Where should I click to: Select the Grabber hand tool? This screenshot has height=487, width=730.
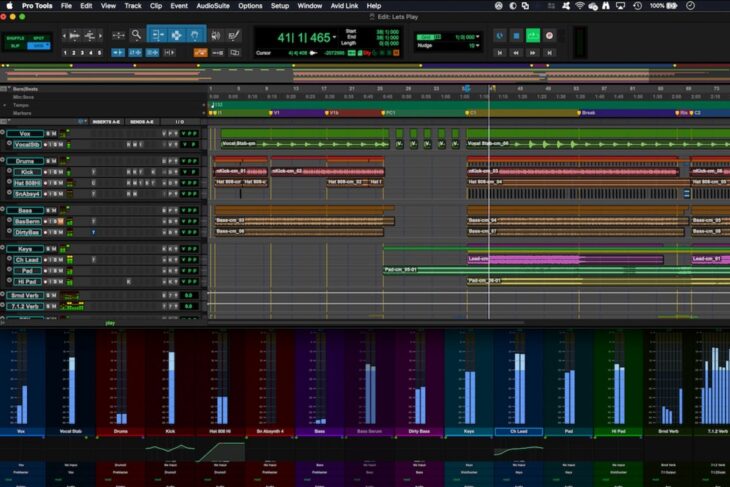pos(196,35)
